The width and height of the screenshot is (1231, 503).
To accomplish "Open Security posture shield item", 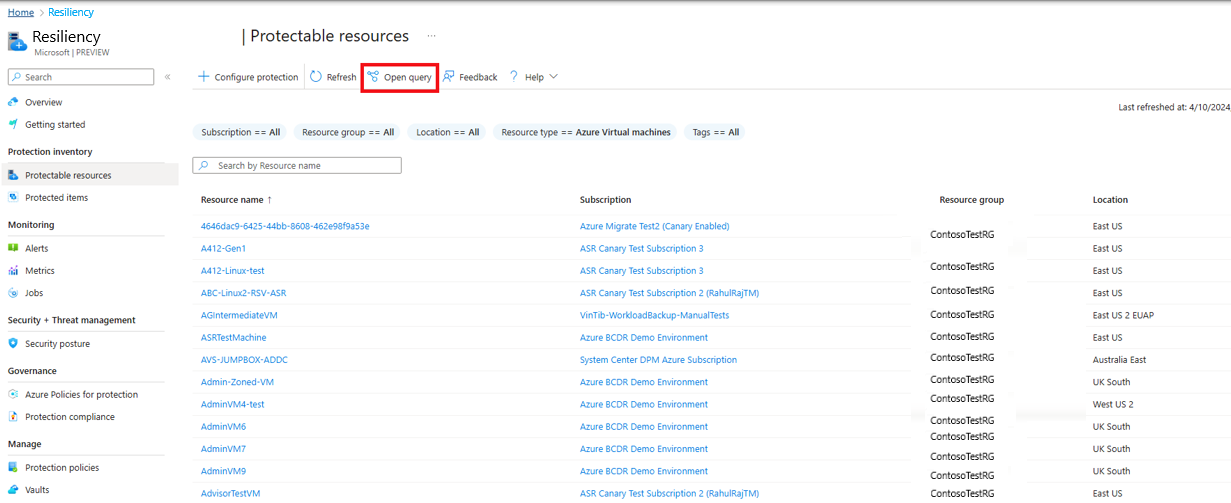I will pyautogui.click(x=57, y=344).
